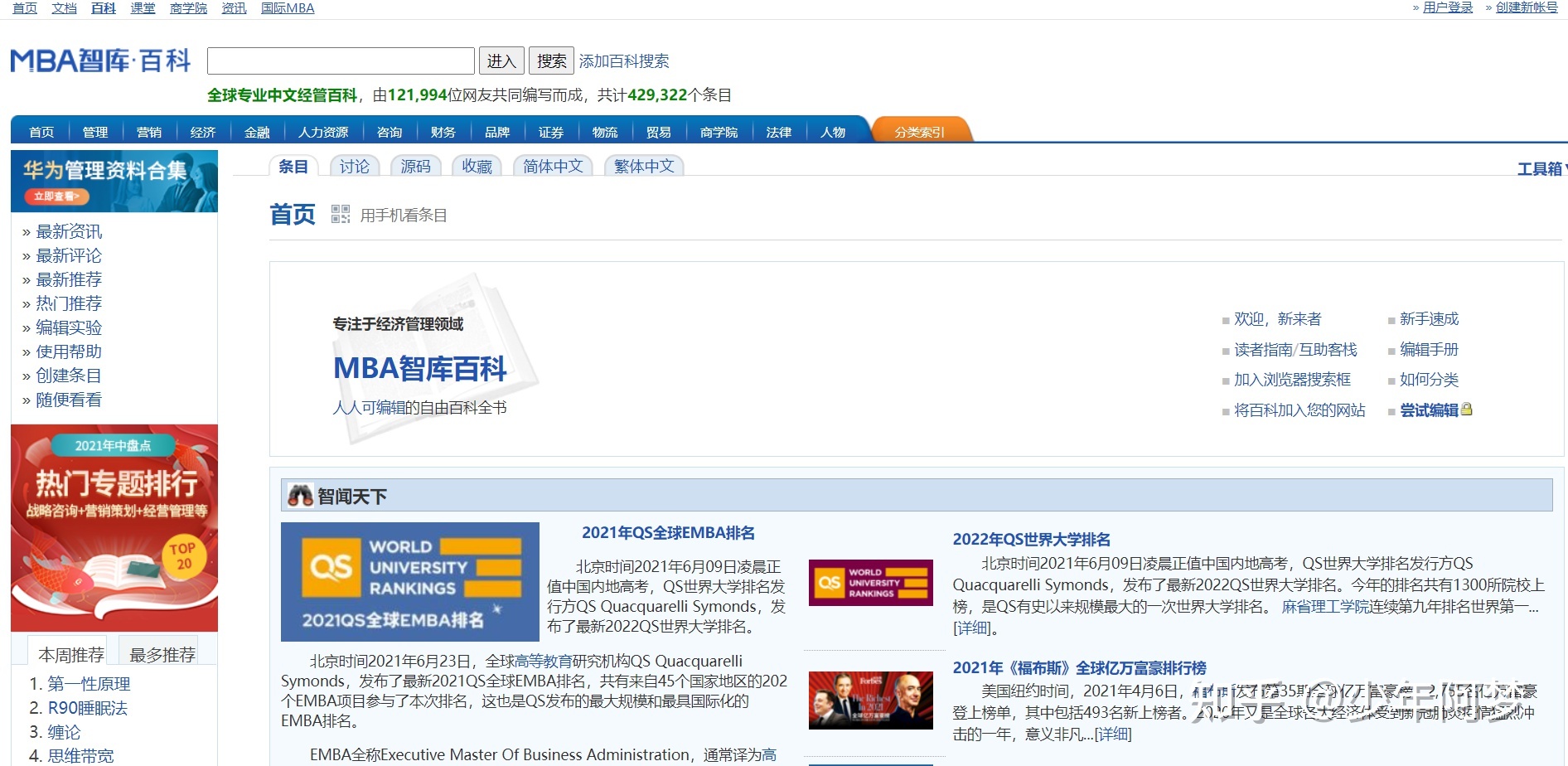The image size is (1568, 766).
Task: Open 人力资源 in the navigation bar
Action: coord(323,132)
